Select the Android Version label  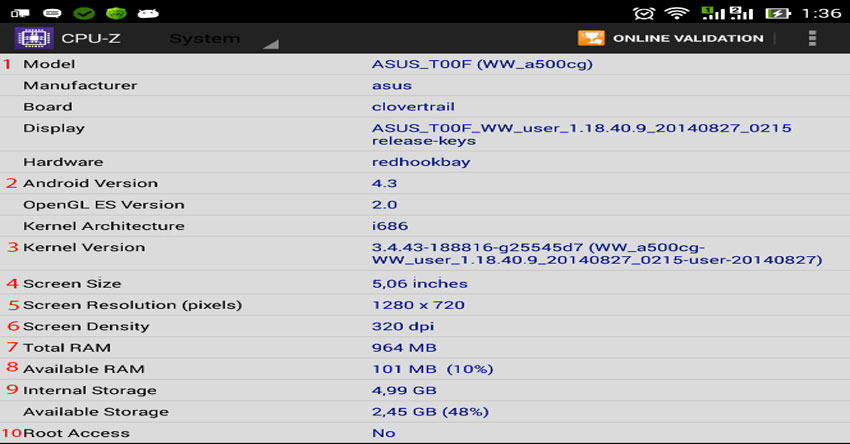(x=91, y=183)
